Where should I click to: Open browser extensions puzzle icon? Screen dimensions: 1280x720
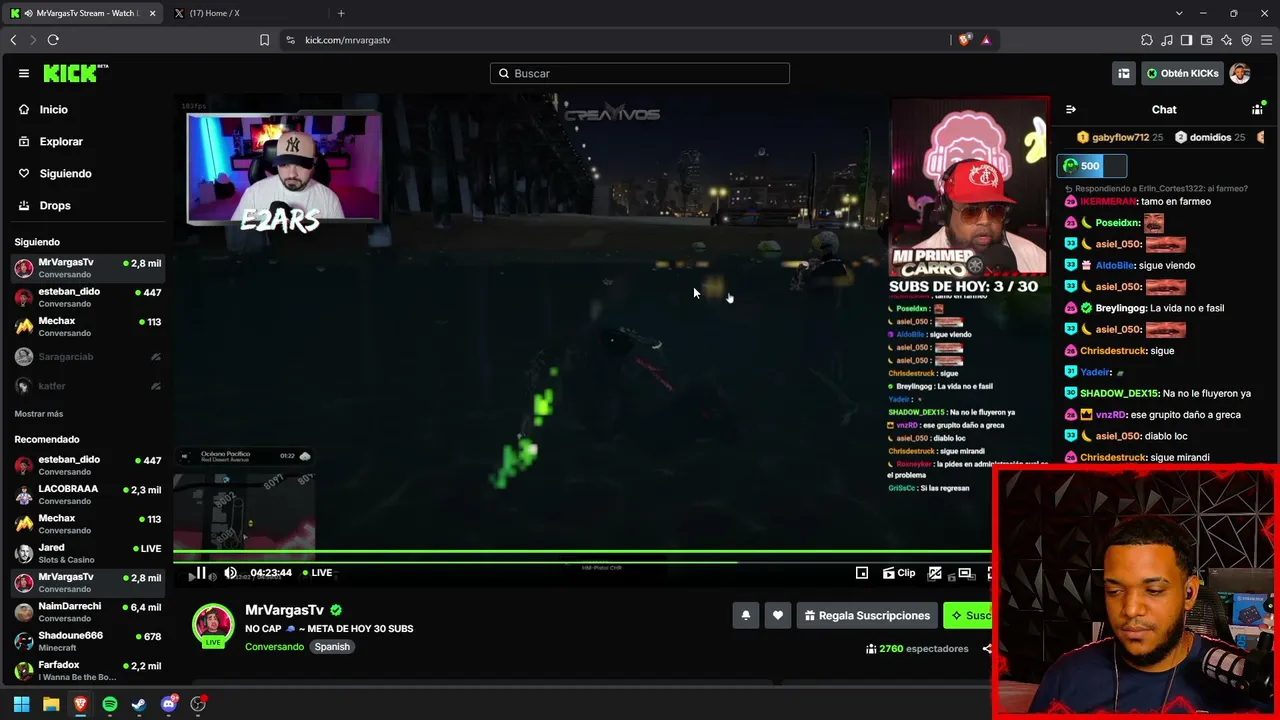1147,40
